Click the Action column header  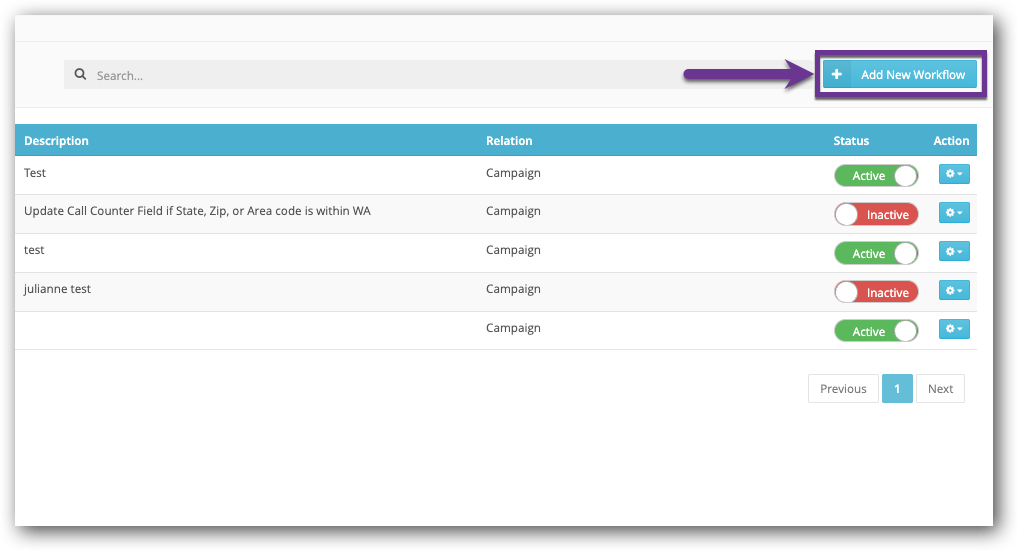(951, 141)
